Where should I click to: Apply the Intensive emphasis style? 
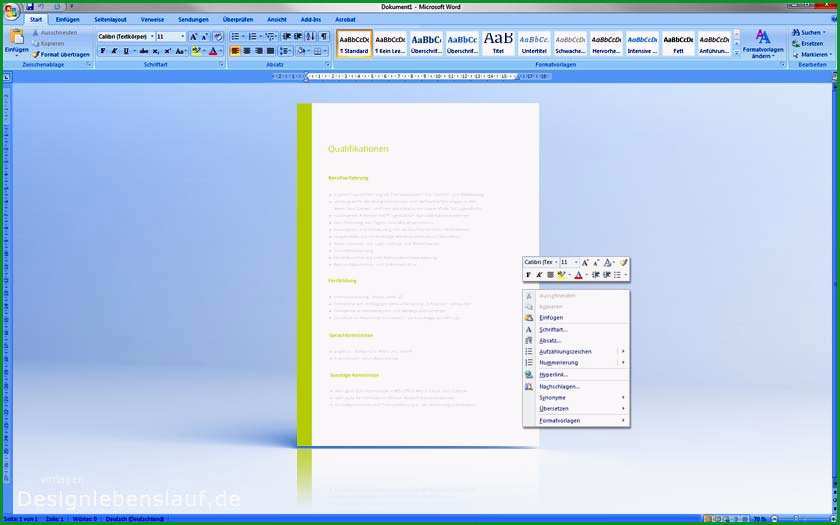tap(642, 43)
